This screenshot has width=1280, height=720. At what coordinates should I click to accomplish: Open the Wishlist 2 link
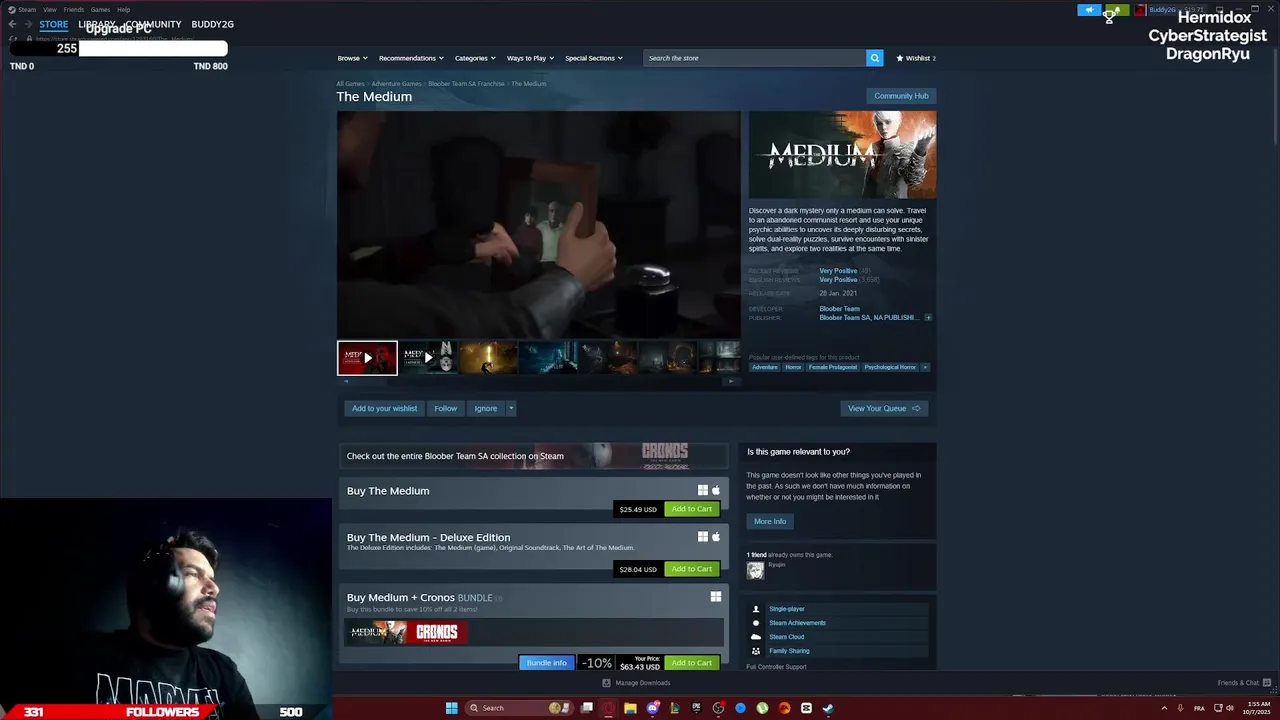[916, 58]
